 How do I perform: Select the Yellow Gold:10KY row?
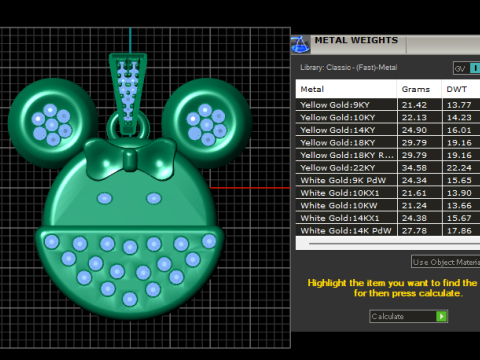388,117
